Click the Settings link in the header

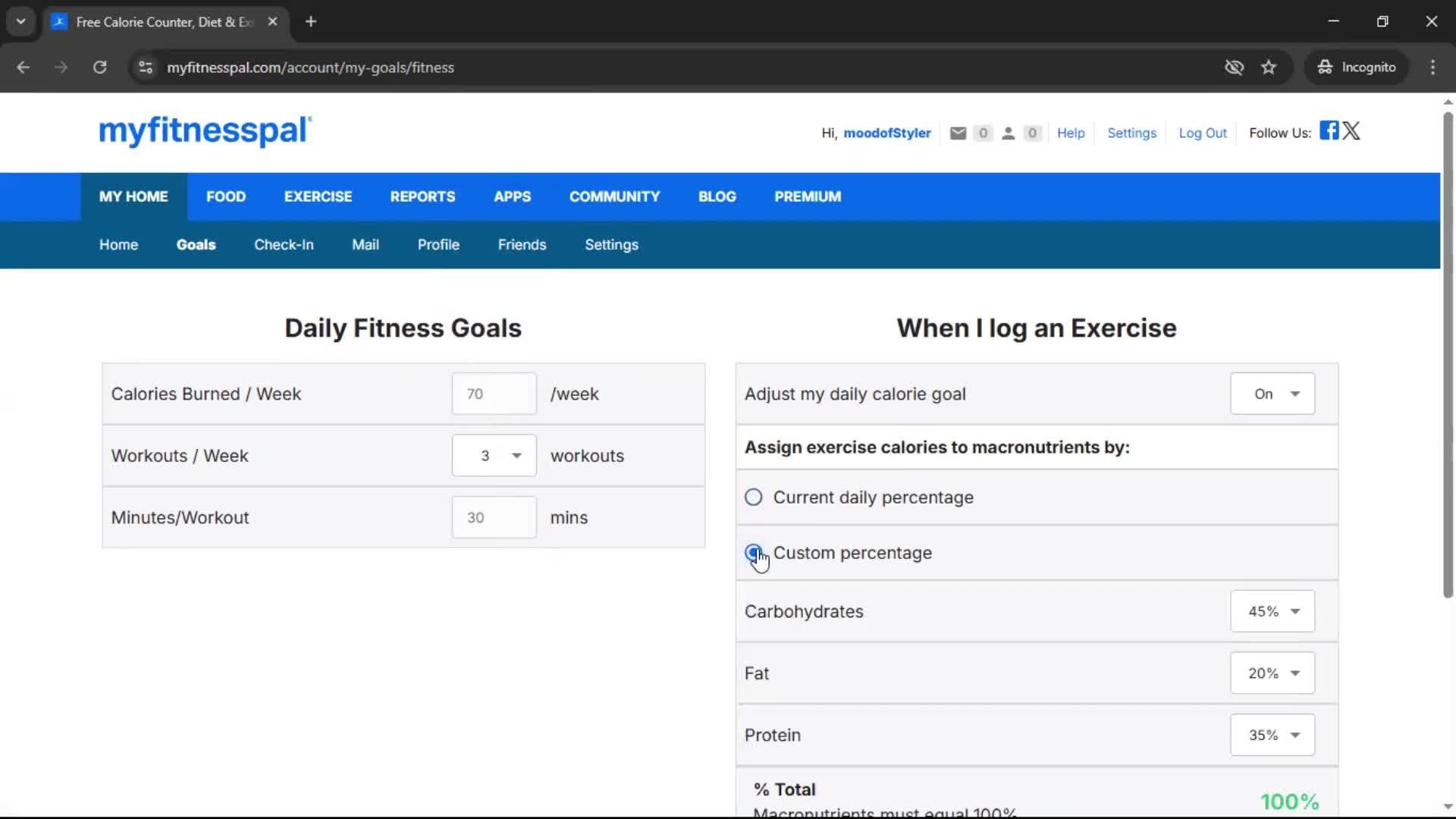(1131, 133)
